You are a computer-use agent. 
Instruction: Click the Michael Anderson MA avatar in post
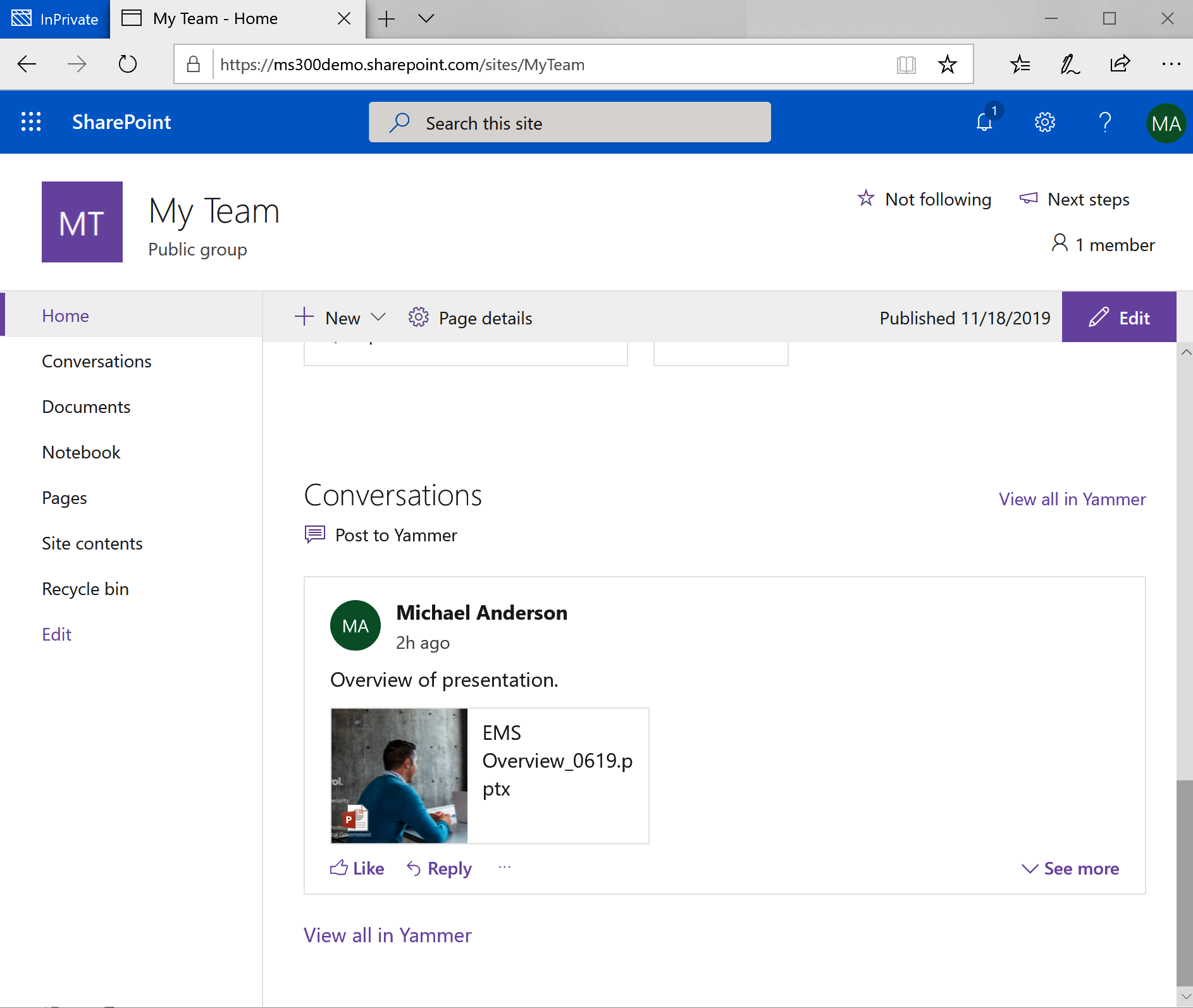coord(355,625)
